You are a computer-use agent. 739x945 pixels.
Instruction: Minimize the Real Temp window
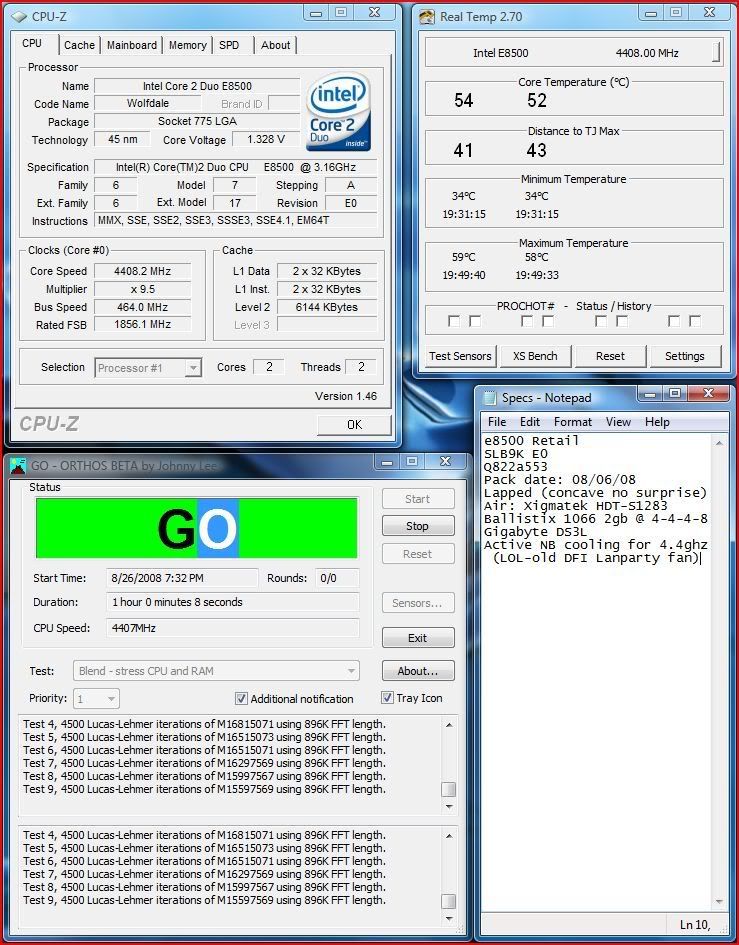coord(653,12)
